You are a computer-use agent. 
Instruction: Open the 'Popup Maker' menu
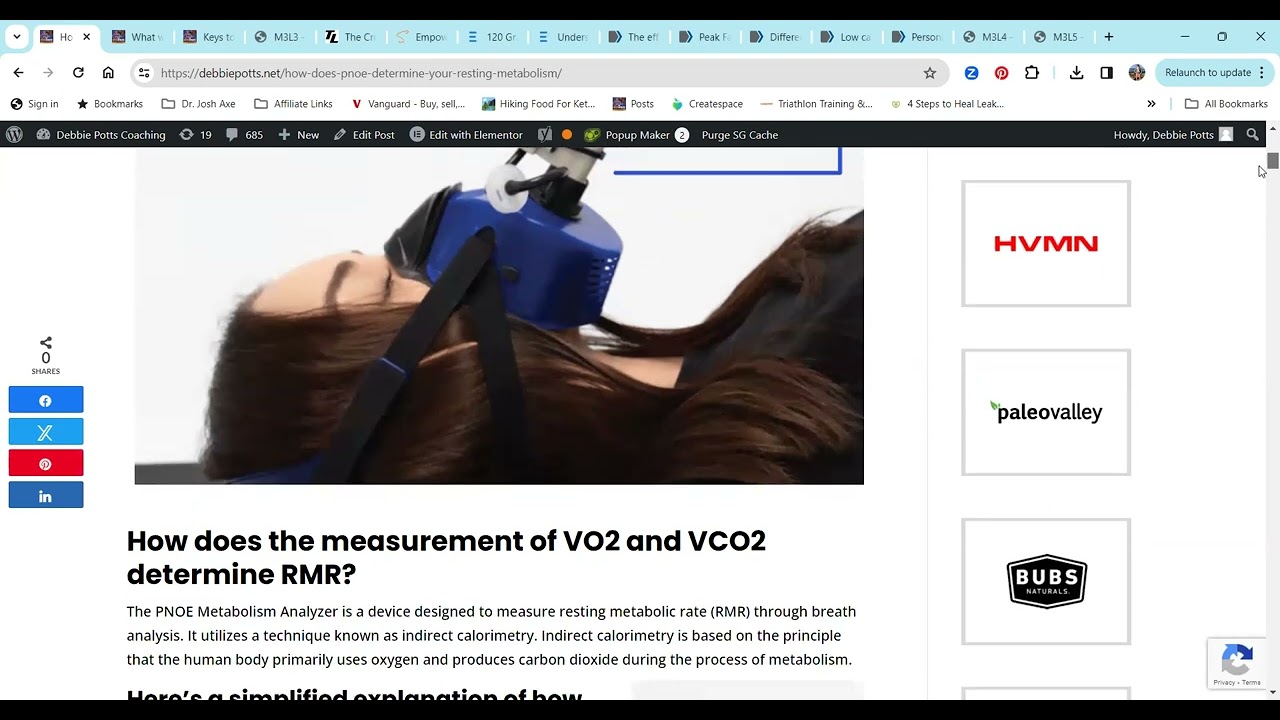pos(636,135)
